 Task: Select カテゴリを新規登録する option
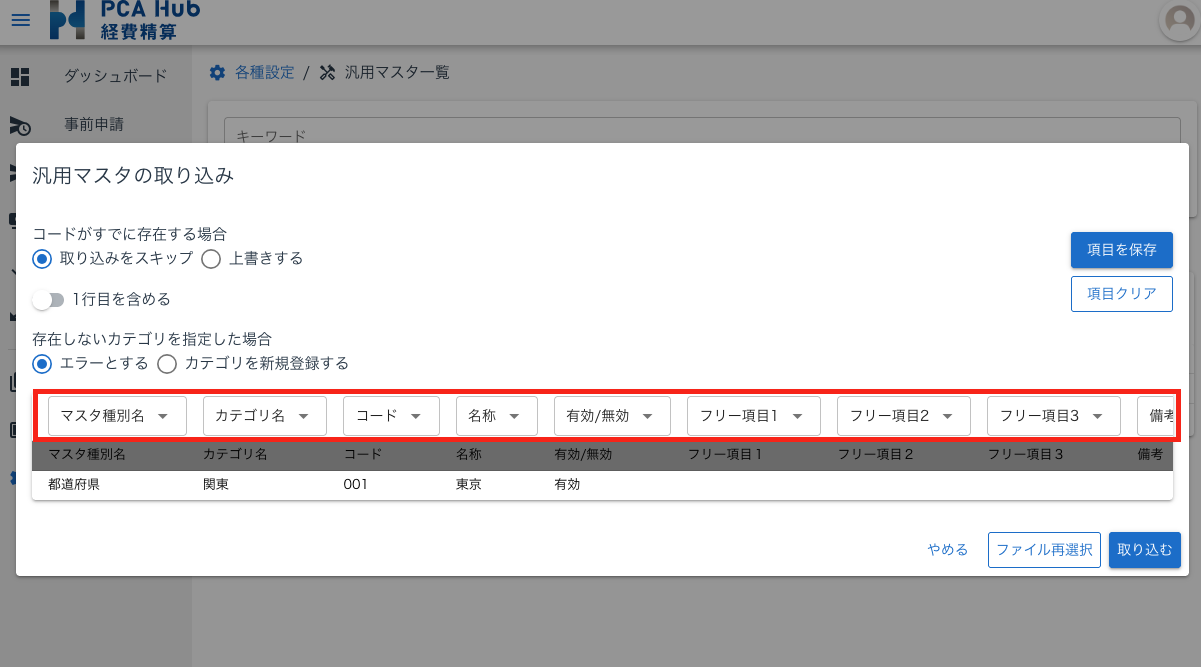(x=167, y=363)
